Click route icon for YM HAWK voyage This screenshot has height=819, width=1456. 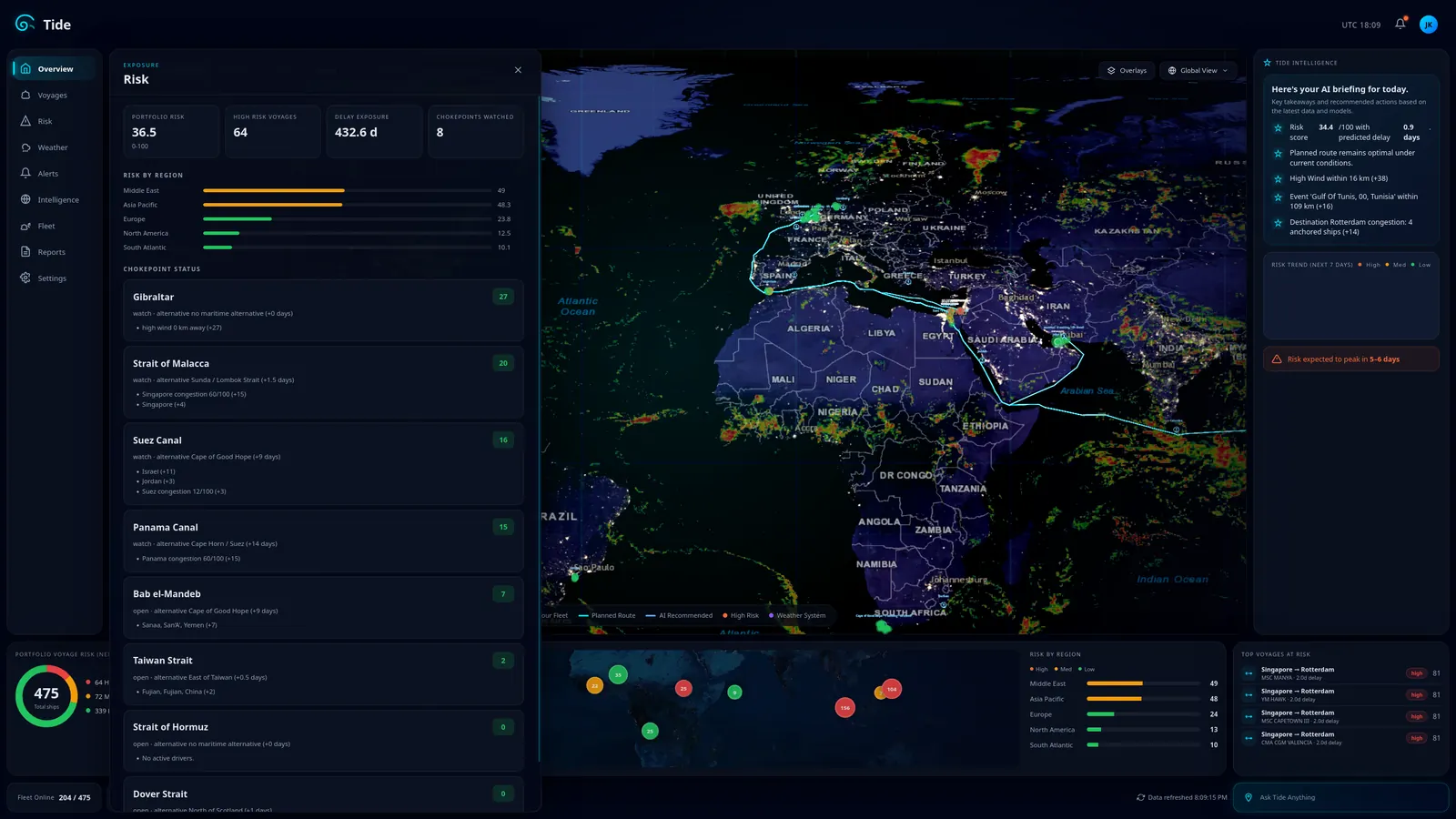1249,695
